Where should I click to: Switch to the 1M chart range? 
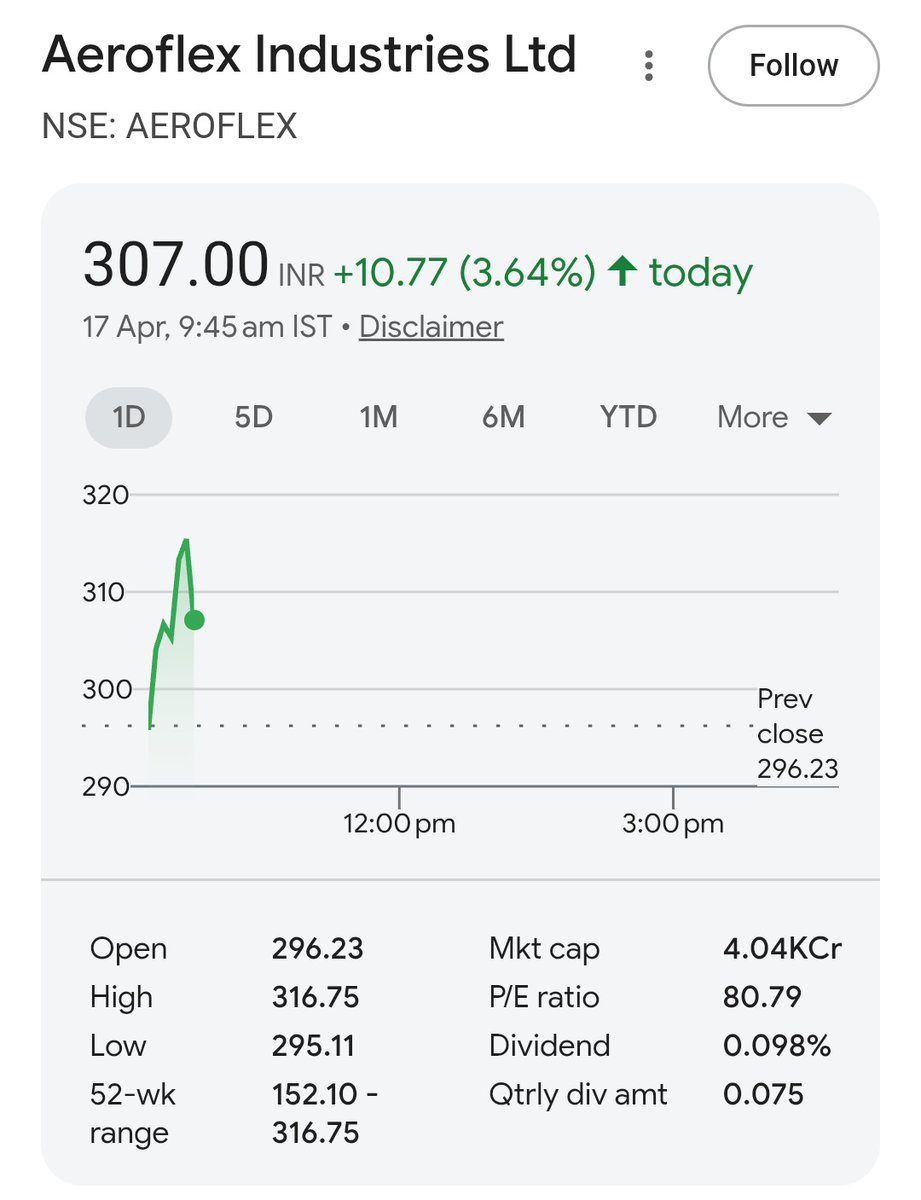[379, 417]
